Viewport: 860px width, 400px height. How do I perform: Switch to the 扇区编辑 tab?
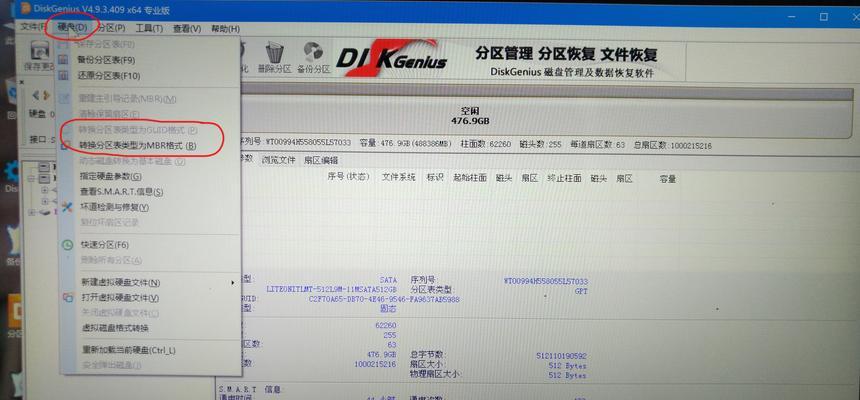coord(321,160)
